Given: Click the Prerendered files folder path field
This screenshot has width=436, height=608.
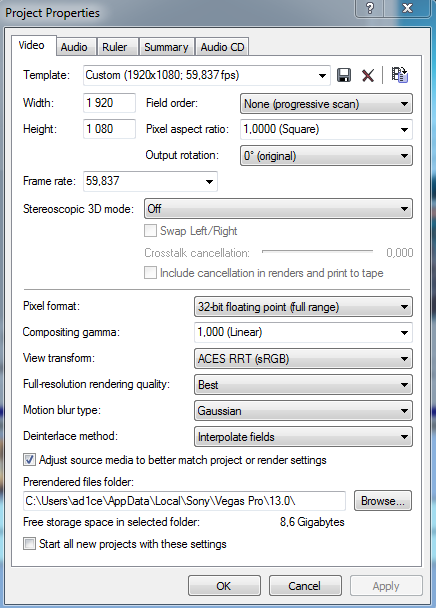Looking at the screenshot, I should coord(184,501).
